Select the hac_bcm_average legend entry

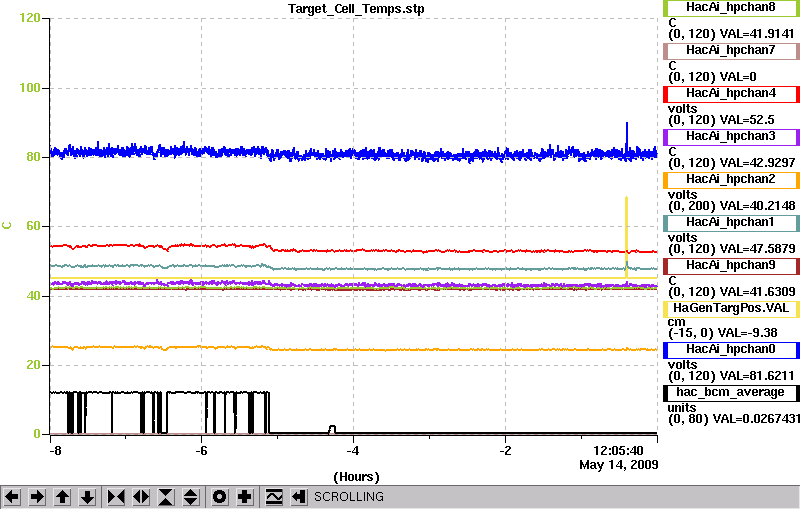tap(731, 393)
